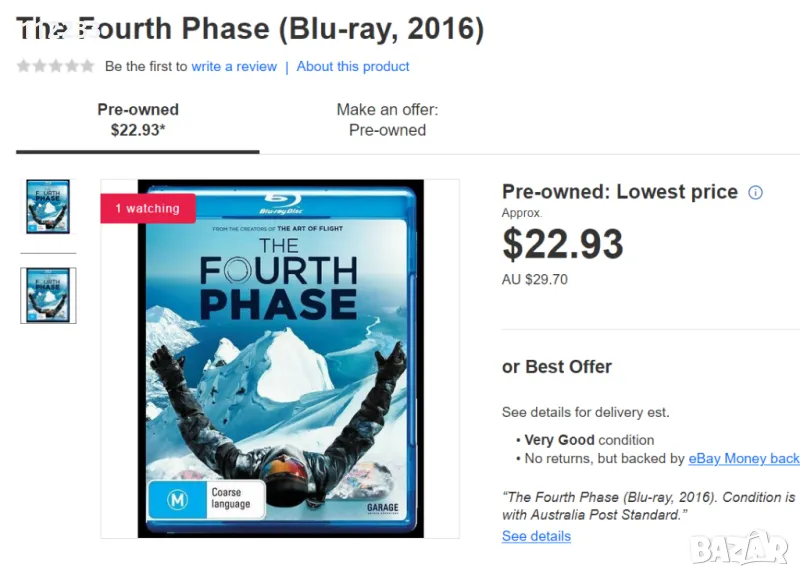
Task: Switch to Make an offer: Pre-owned tab
Action: click(387, 119)
